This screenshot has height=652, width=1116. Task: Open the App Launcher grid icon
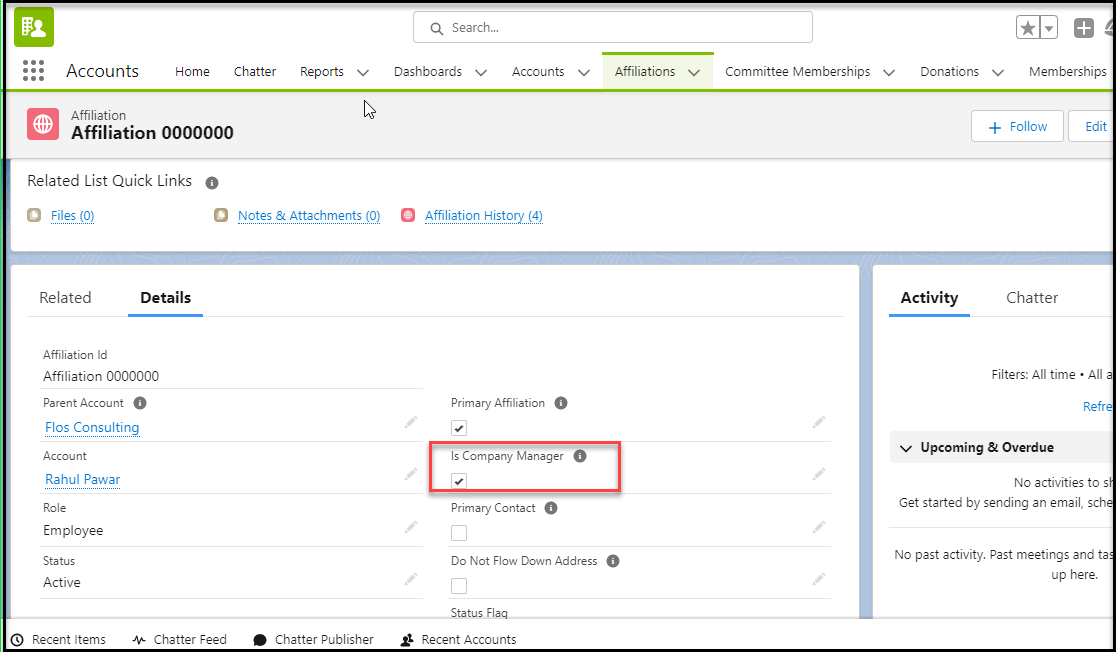pos(33,71)
